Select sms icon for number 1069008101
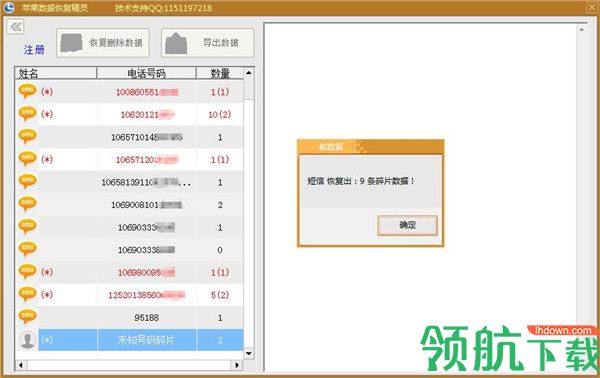The height and width of the screenshot is (378, 600). pyautogui.click(x=28, y=204)
